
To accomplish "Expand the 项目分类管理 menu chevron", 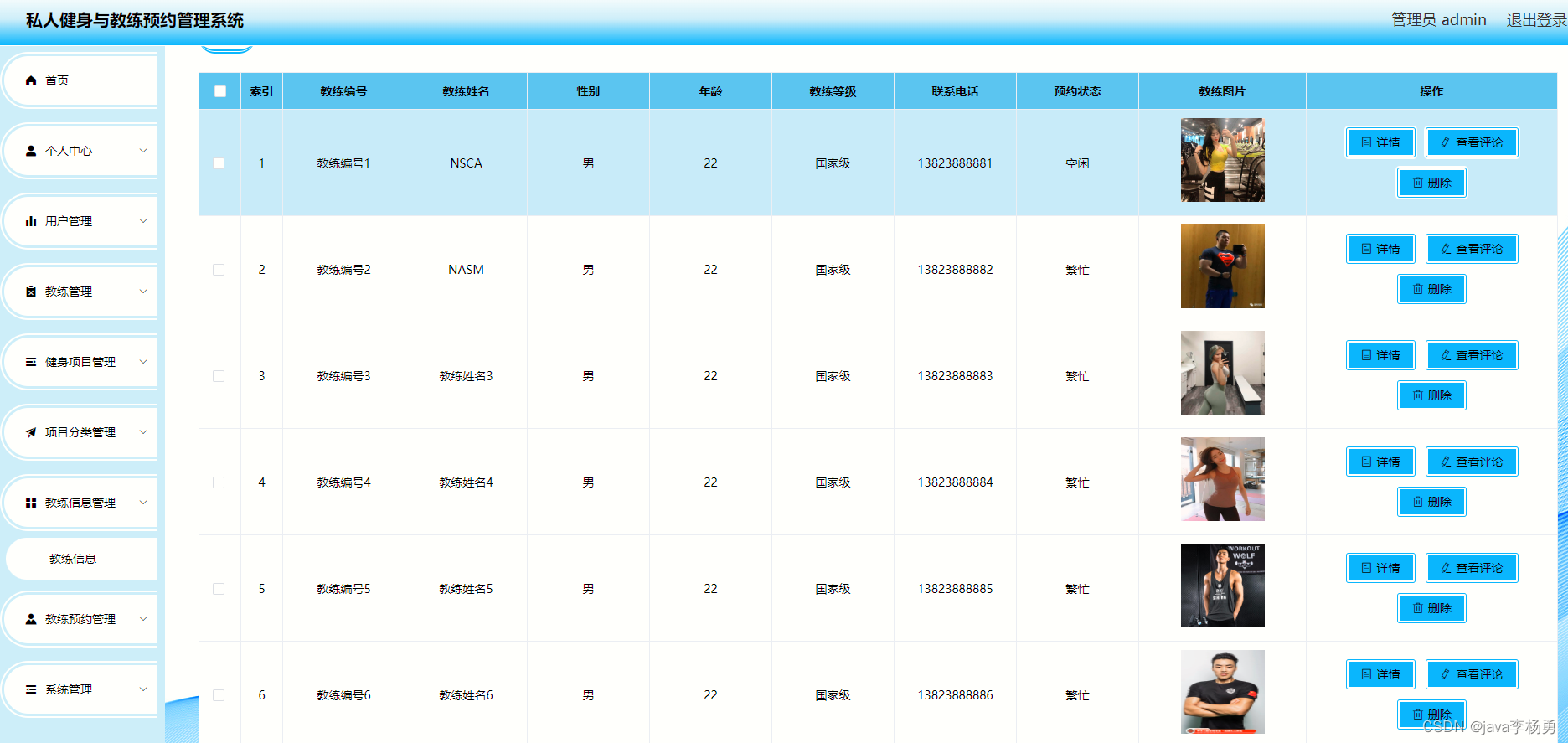I will (143, 432).
